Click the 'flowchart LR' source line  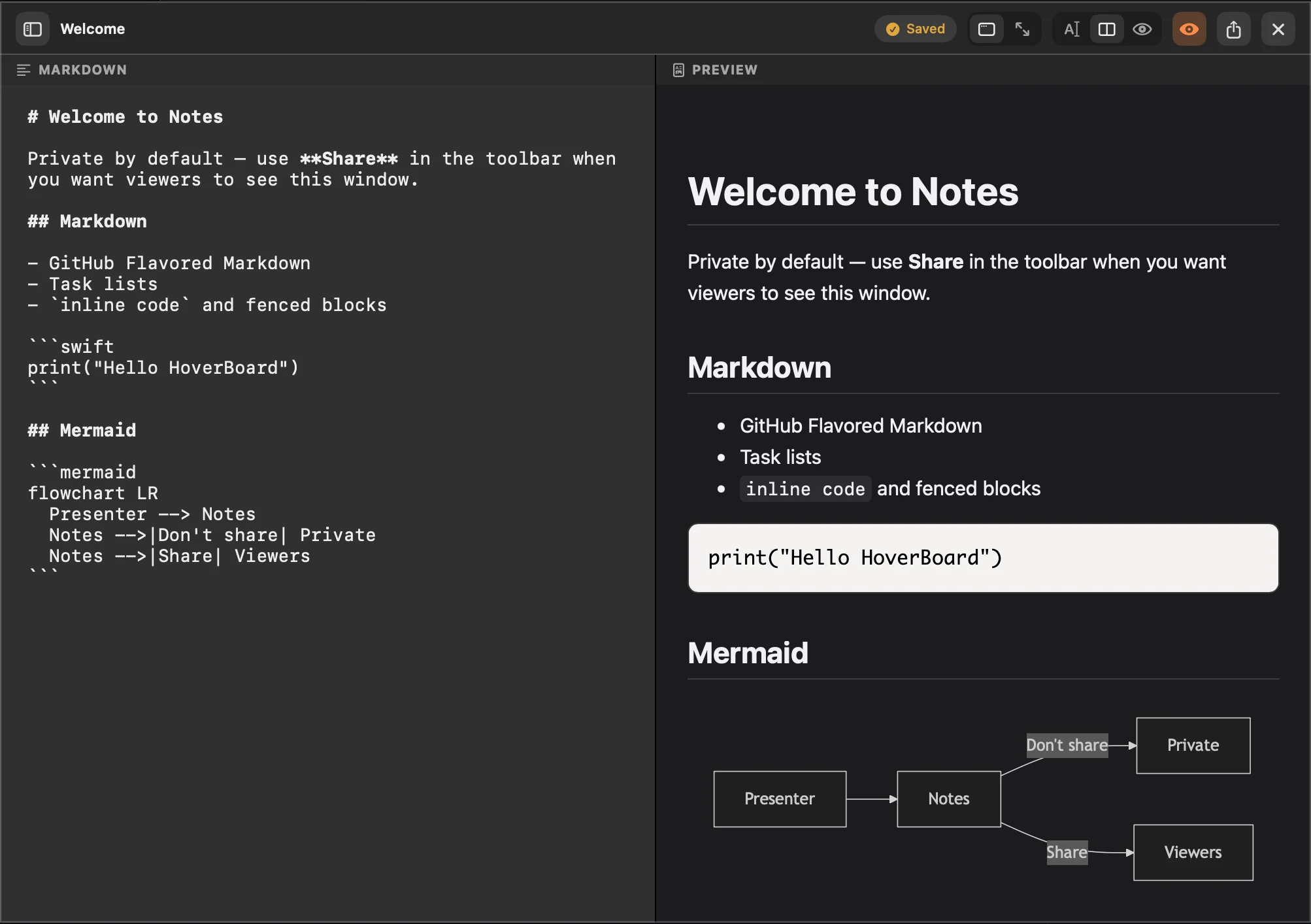[93, 493]
